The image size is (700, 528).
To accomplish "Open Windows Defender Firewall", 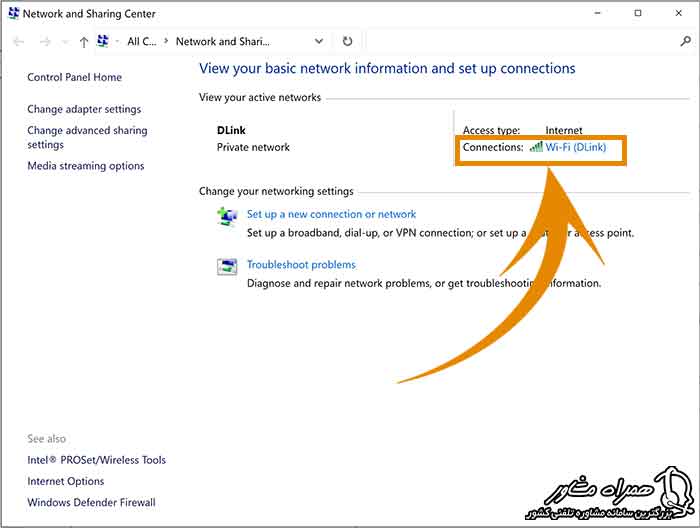I will click(x=92, y=503).
